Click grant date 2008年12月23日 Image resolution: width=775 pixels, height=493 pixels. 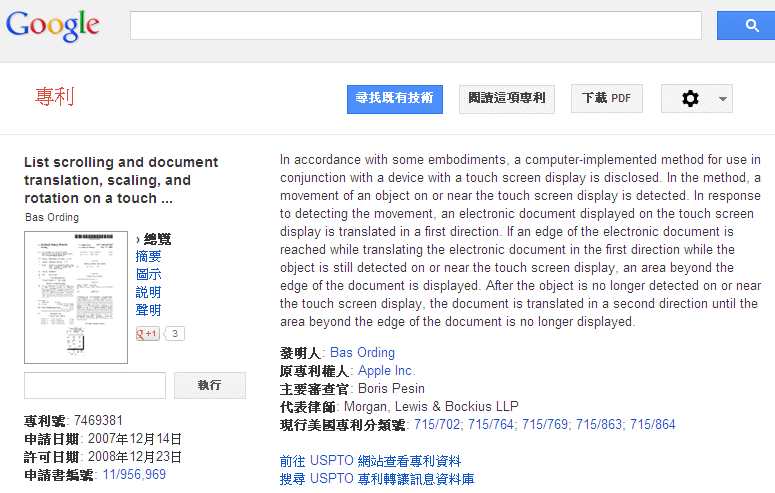point(134,456)
